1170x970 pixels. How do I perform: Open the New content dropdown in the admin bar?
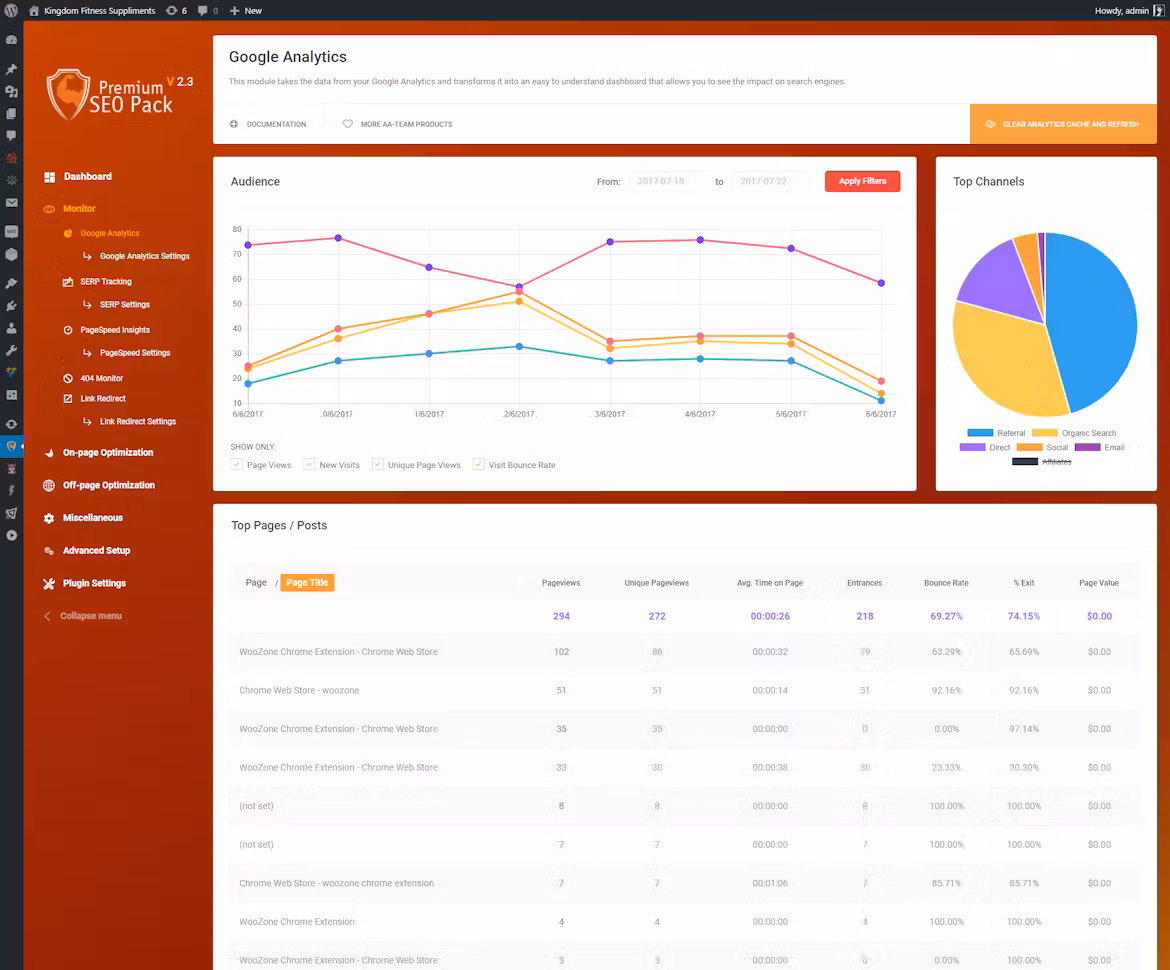[x=246, y=10]
